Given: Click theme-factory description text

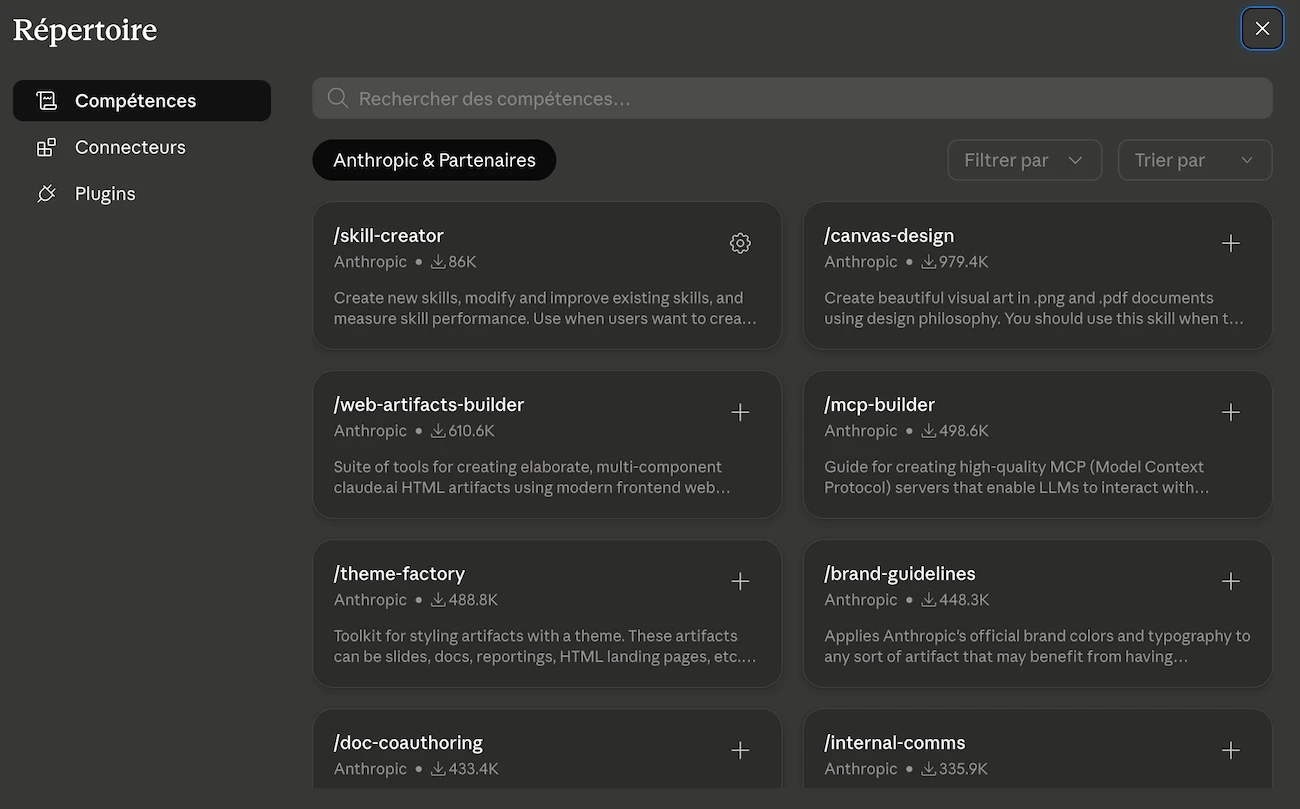Looking at the screenshot, I should (x=545, y=646).
